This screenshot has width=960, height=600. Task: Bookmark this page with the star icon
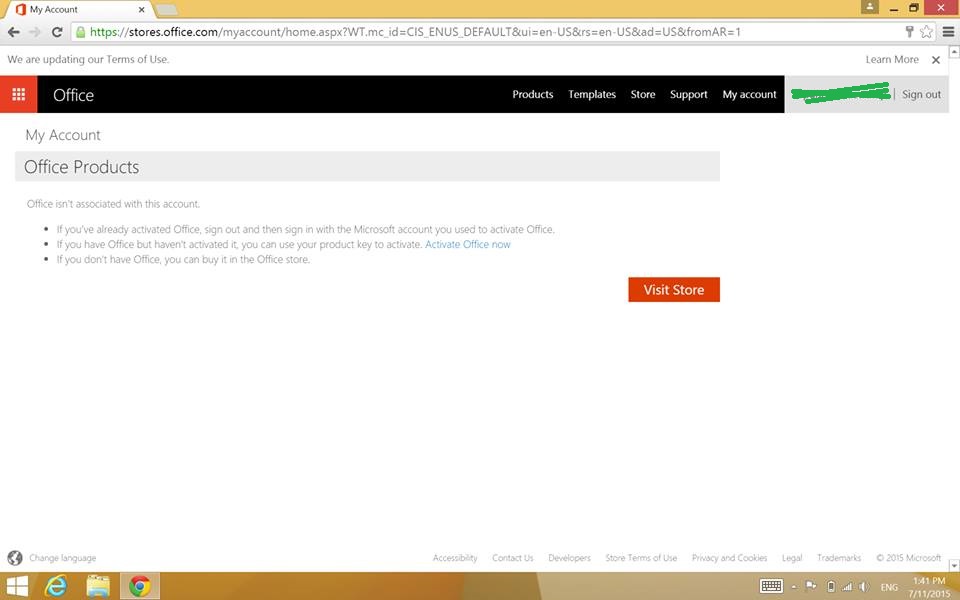926,32
